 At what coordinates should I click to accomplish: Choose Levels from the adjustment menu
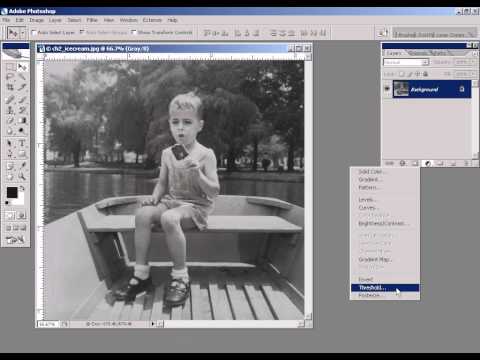[x=385, y=200]
